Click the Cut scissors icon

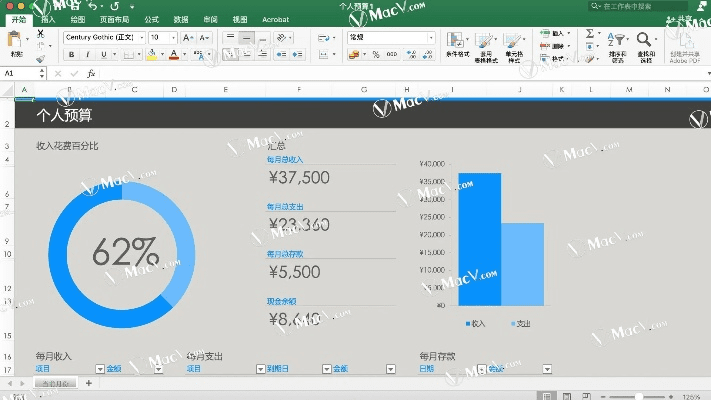[x=40, y=34]
